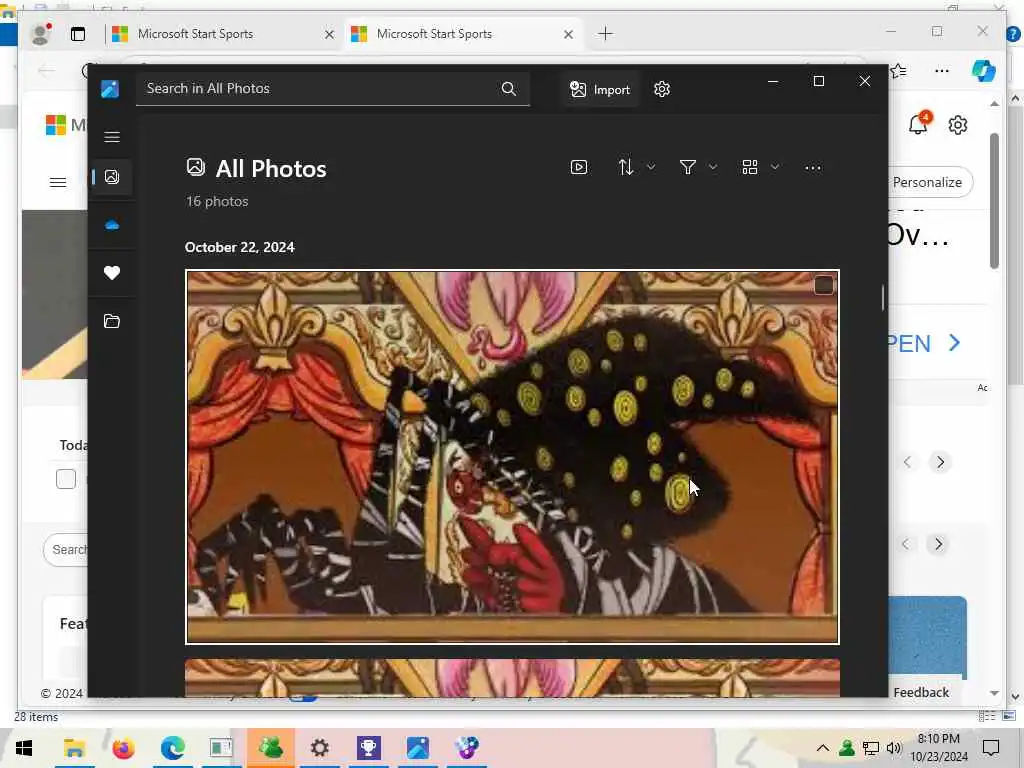
Task: Expand the filter options chevron
Action: pos(712,167)
